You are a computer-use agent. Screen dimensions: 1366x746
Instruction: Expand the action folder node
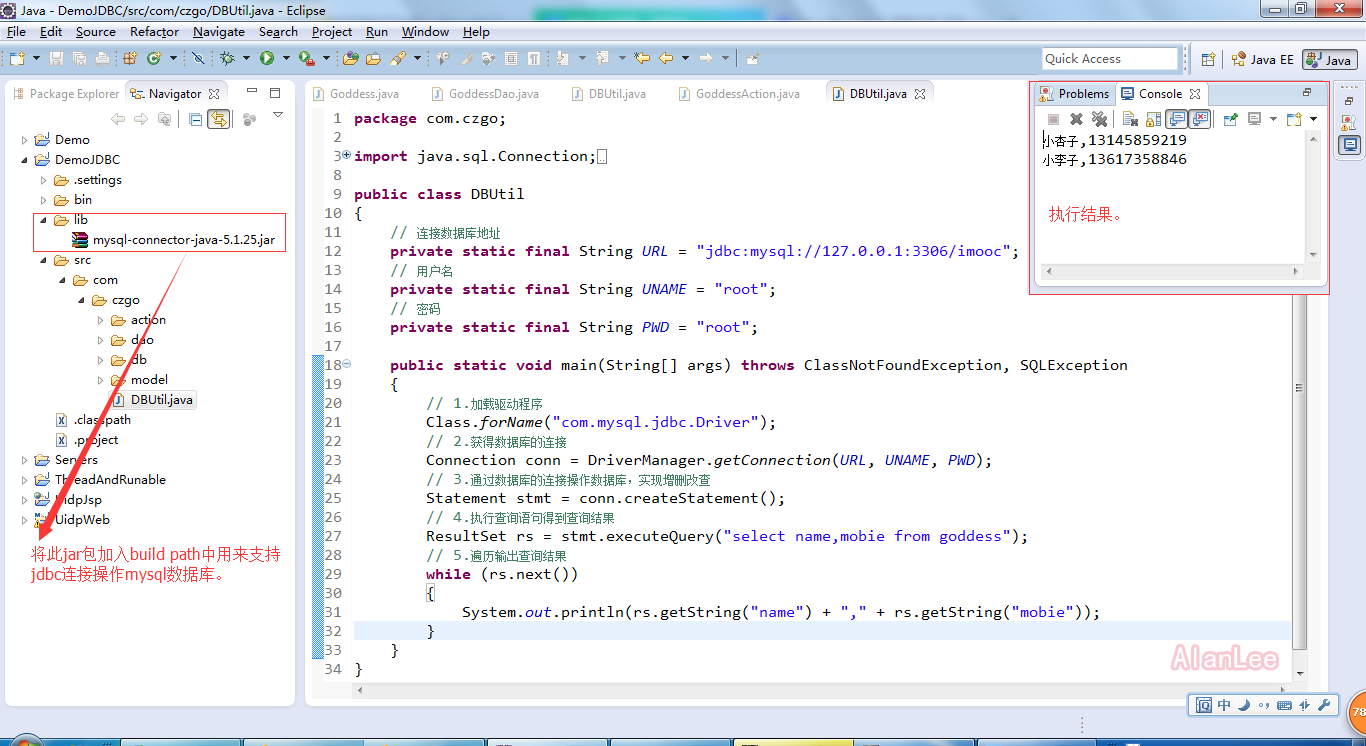(101, 320)
